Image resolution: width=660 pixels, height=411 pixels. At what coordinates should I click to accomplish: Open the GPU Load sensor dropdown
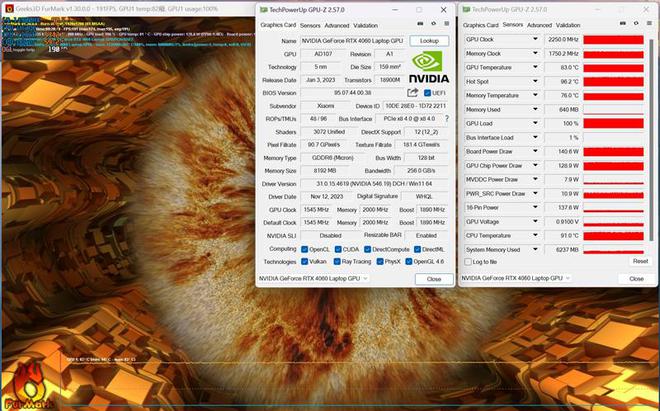coord(535,123)
